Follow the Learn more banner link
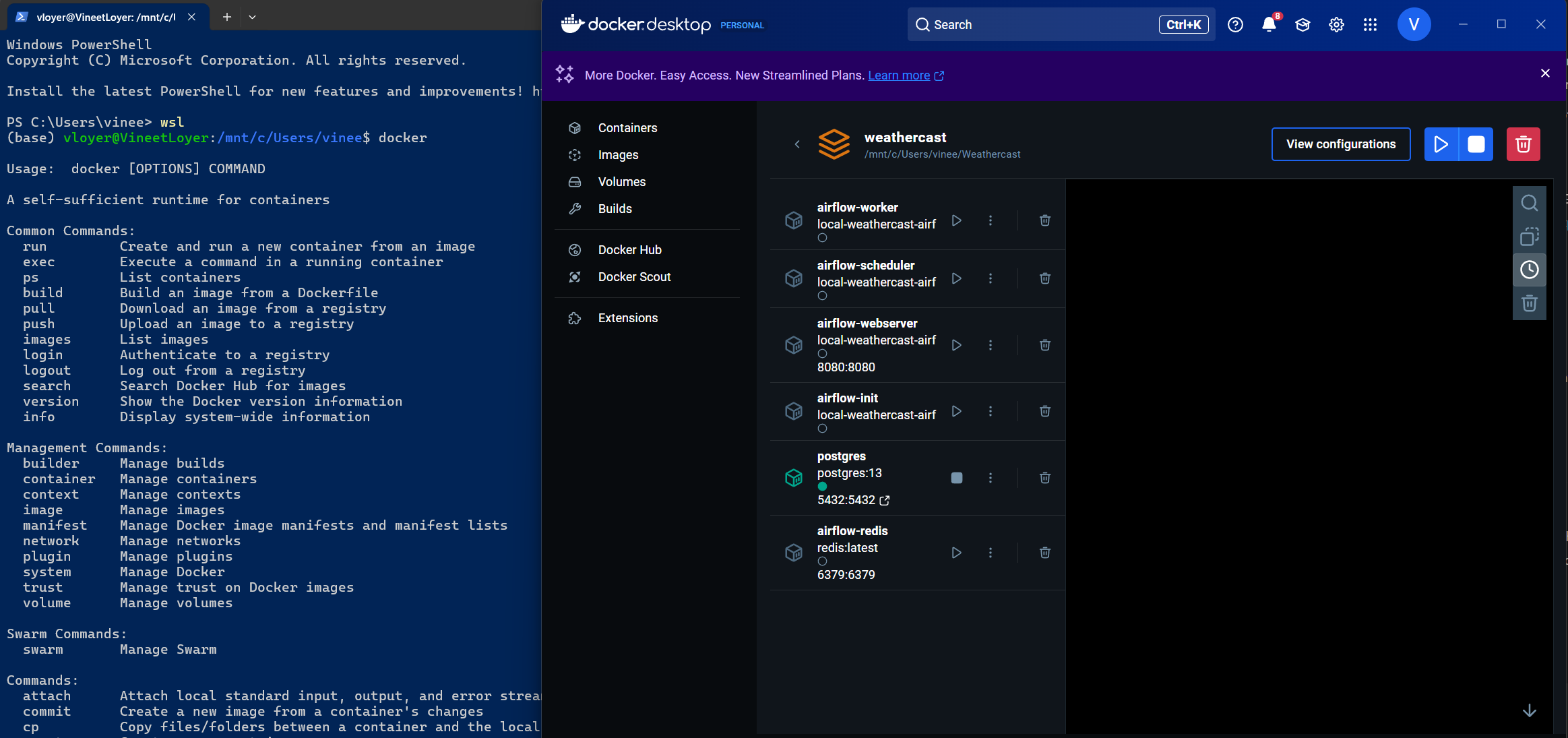Viewport: 1568px width, 738px height. 899,75
